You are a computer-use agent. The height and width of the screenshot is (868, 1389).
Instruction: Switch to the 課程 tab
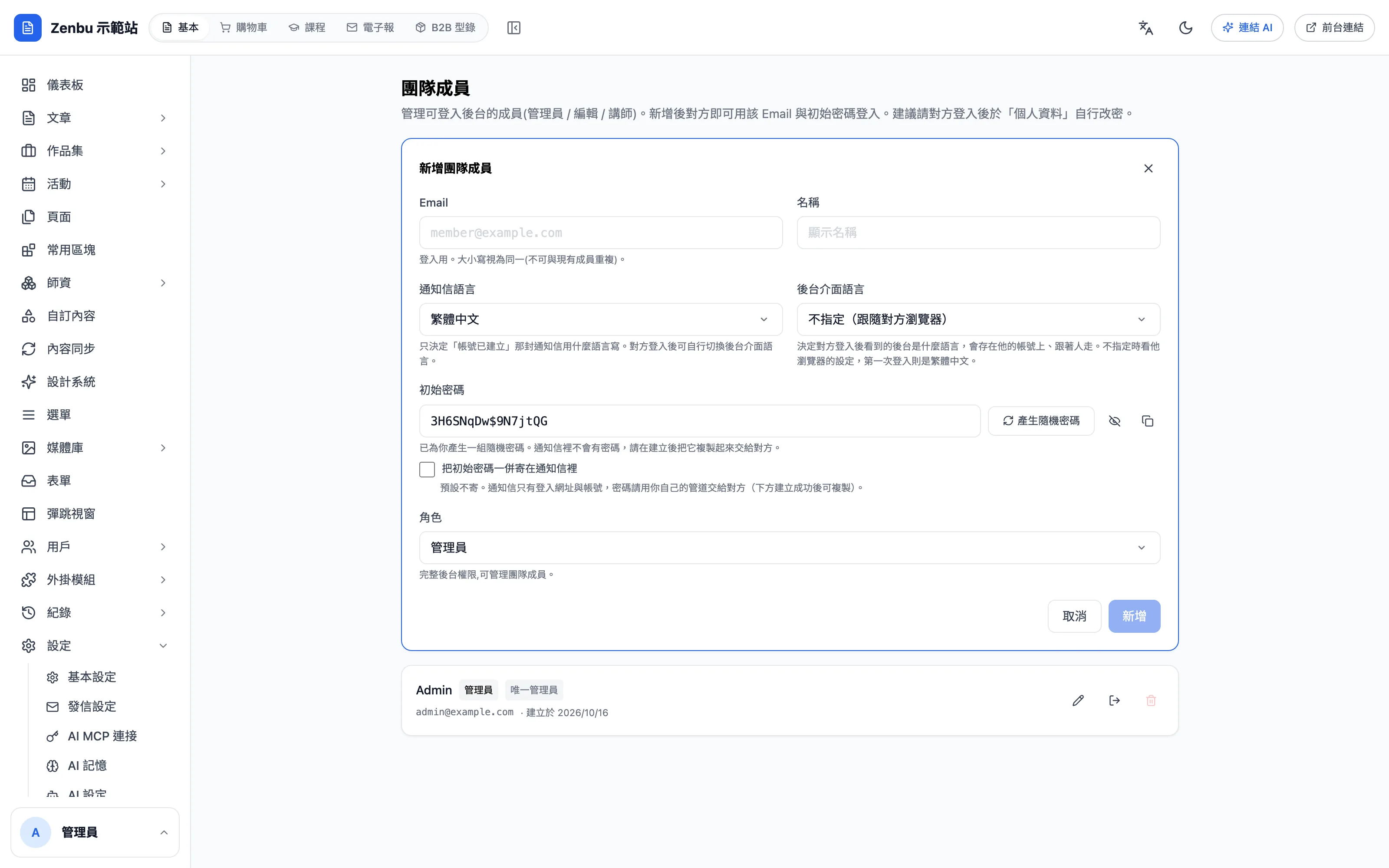[x=307, y=27]
